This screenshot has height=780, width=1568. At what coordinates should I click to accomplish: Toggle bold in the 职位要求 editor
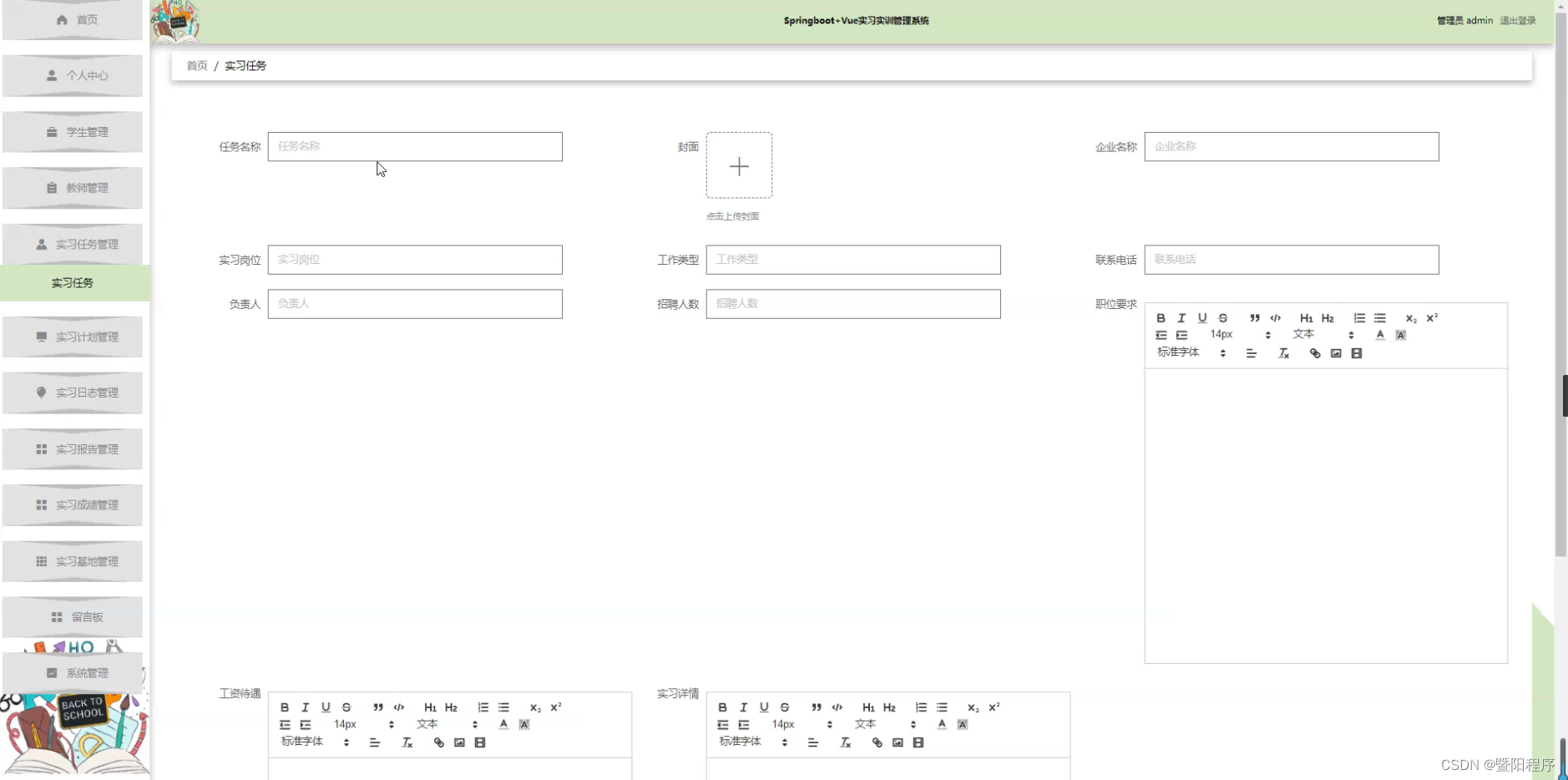point(1161,317)
